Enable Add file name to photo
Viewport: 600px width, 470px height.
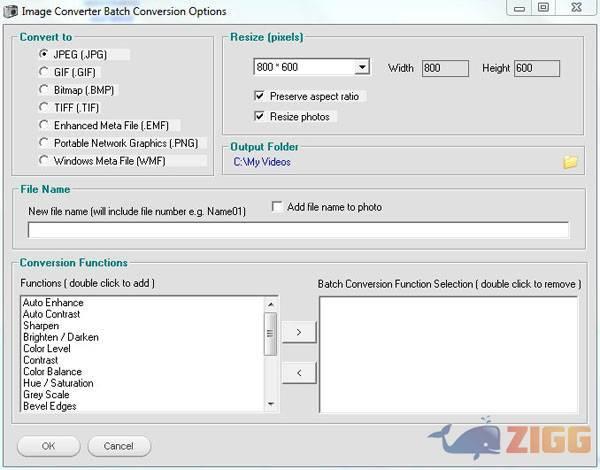point(278,207)
